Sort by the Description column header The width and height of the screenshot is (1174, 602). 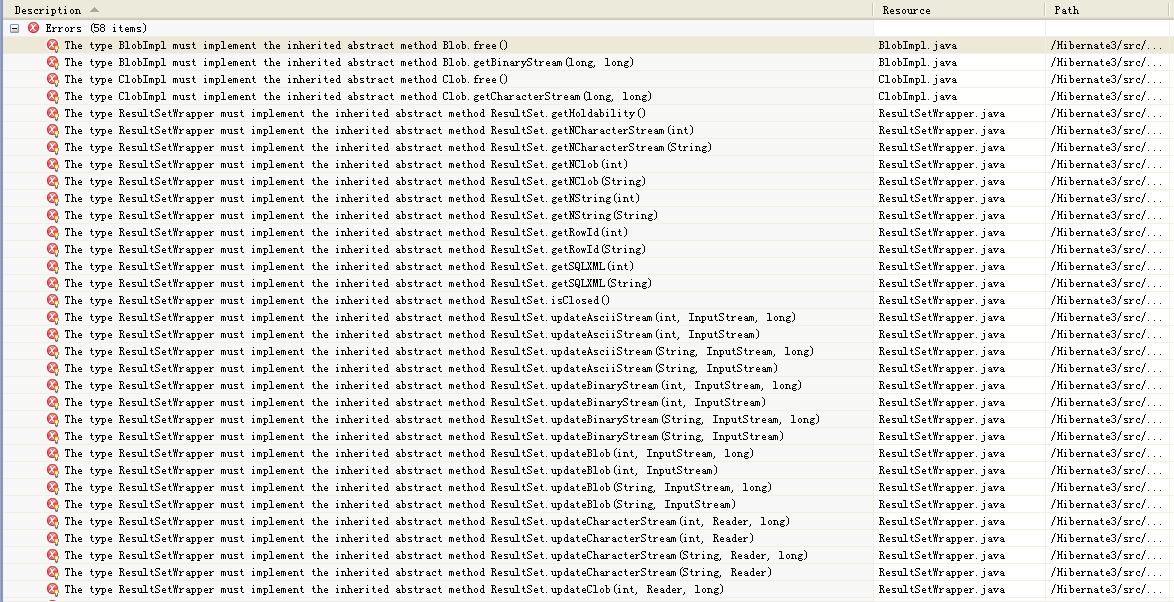pyautogui.click(x=48, y=10)
